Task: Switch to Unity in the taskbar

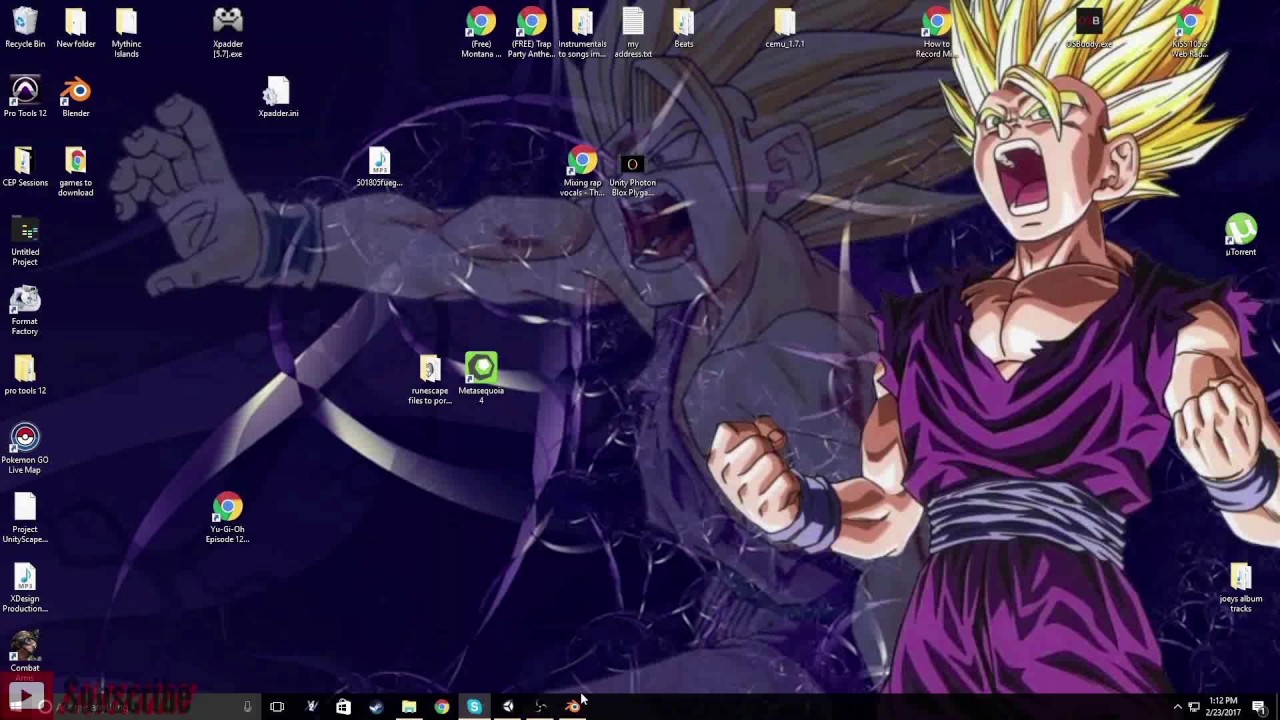Action: coord(508,707)
